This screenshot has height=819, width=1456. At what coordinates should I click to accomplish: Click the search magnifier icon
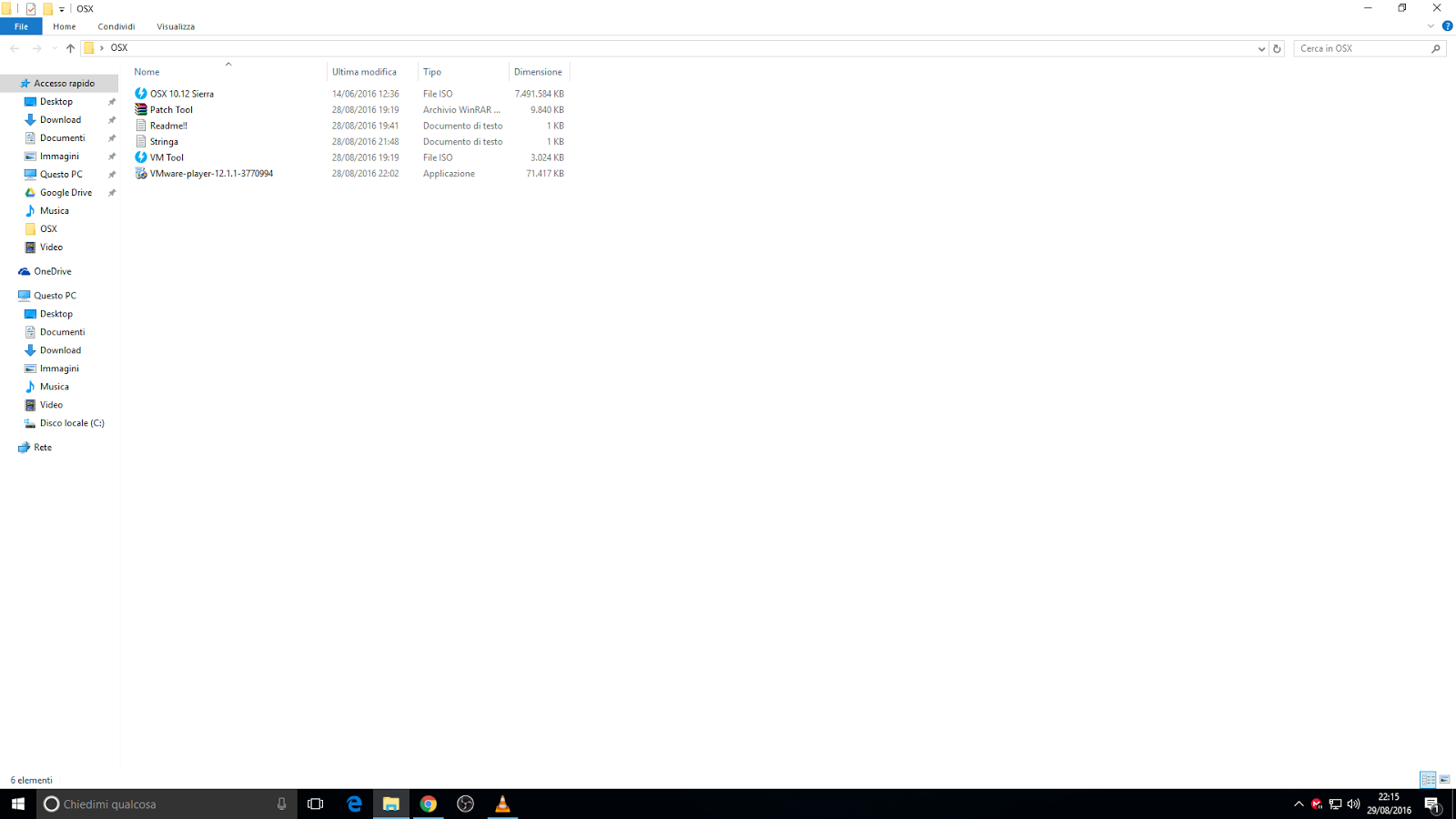coord(1436,48)
